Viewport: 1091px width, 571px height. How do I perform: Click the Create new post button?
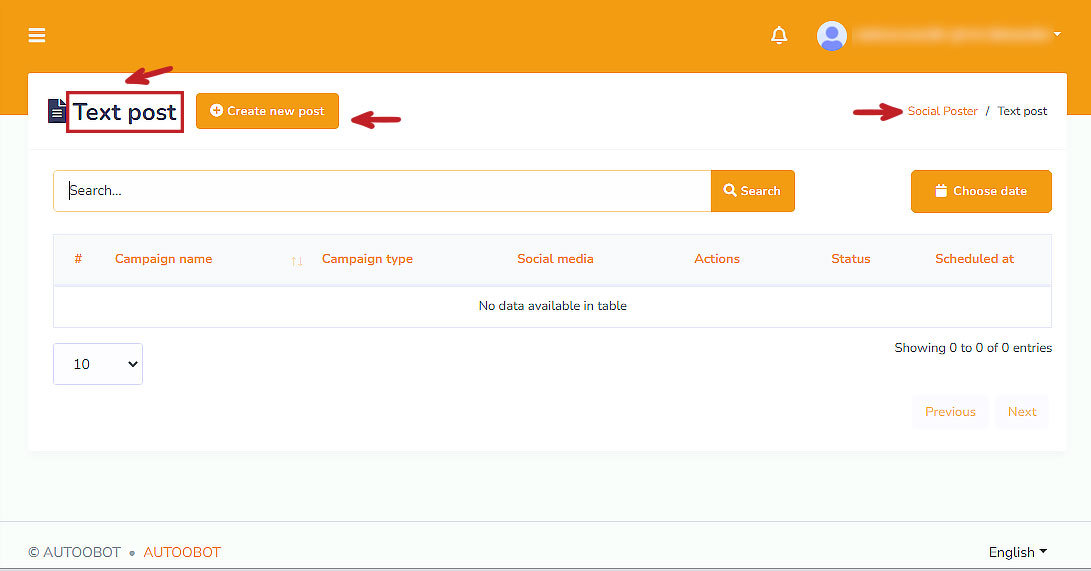(x=267, y=111)
